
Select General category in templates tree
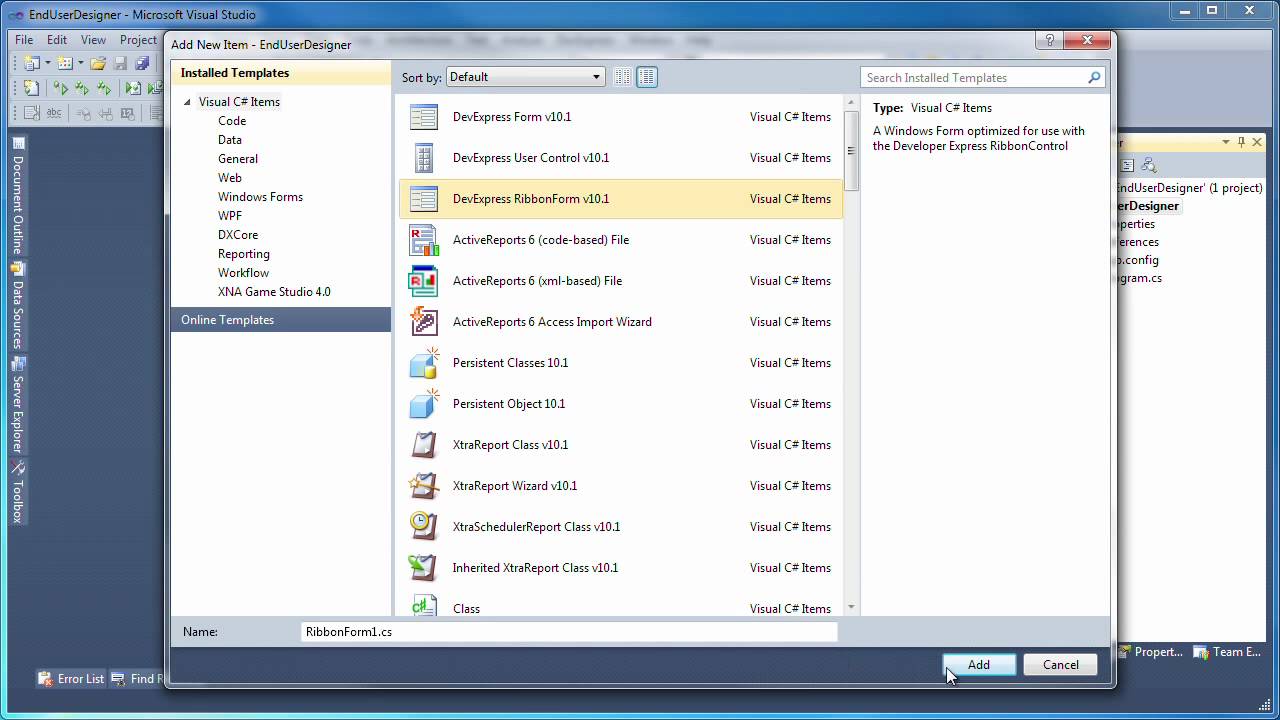click(x=238, y=159)
